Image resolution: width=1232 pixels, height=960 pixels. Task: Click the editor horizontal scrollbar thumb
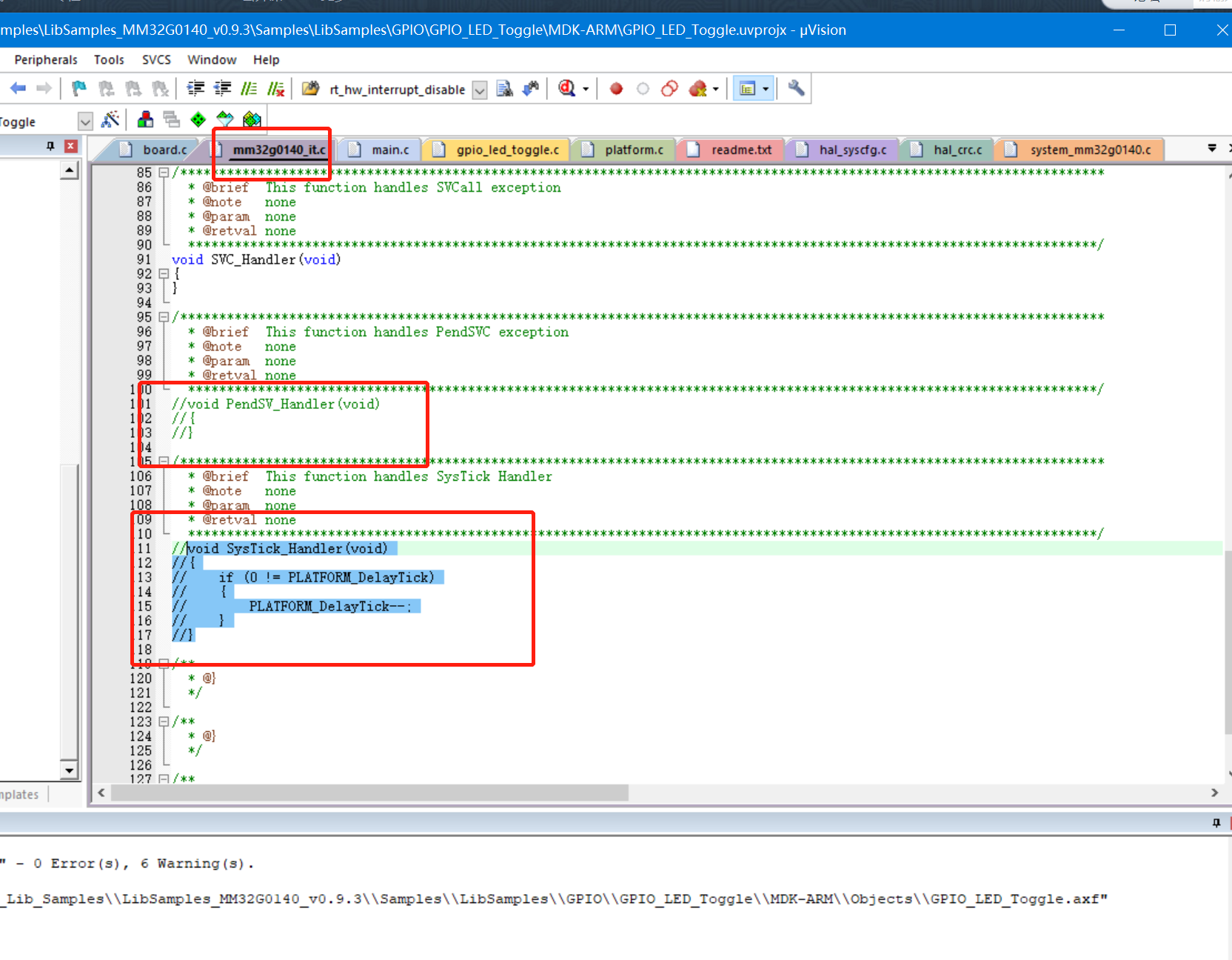(x=370, y=793)
